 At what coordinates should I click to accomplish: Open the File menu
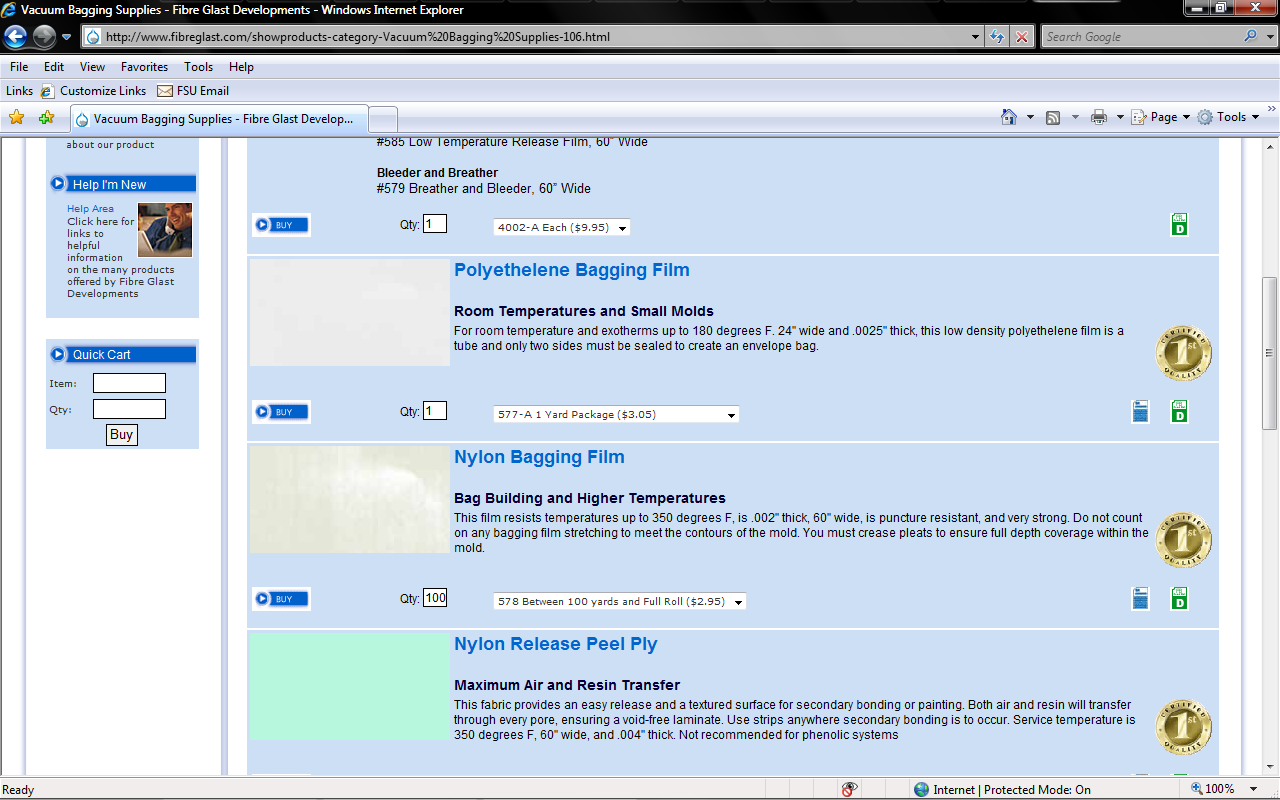(x=19, y=67)
